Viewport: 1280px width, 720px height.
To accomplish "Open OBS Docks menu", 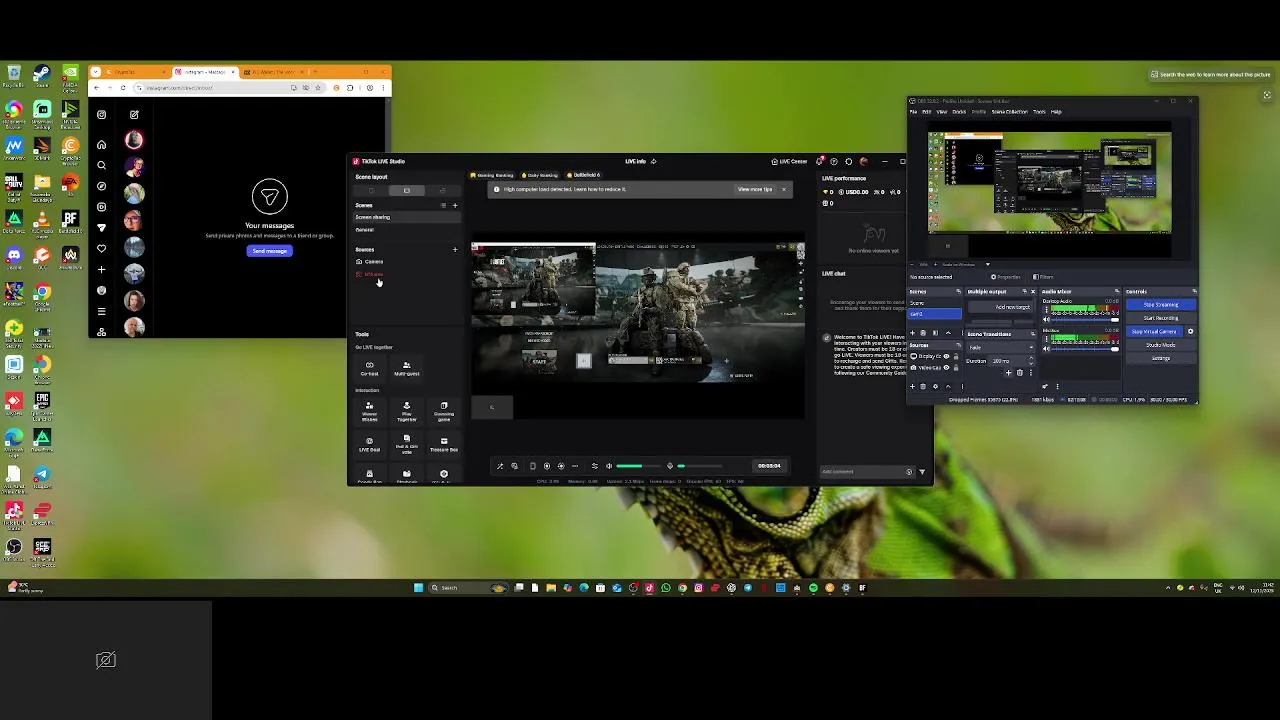I will (959, 112).
